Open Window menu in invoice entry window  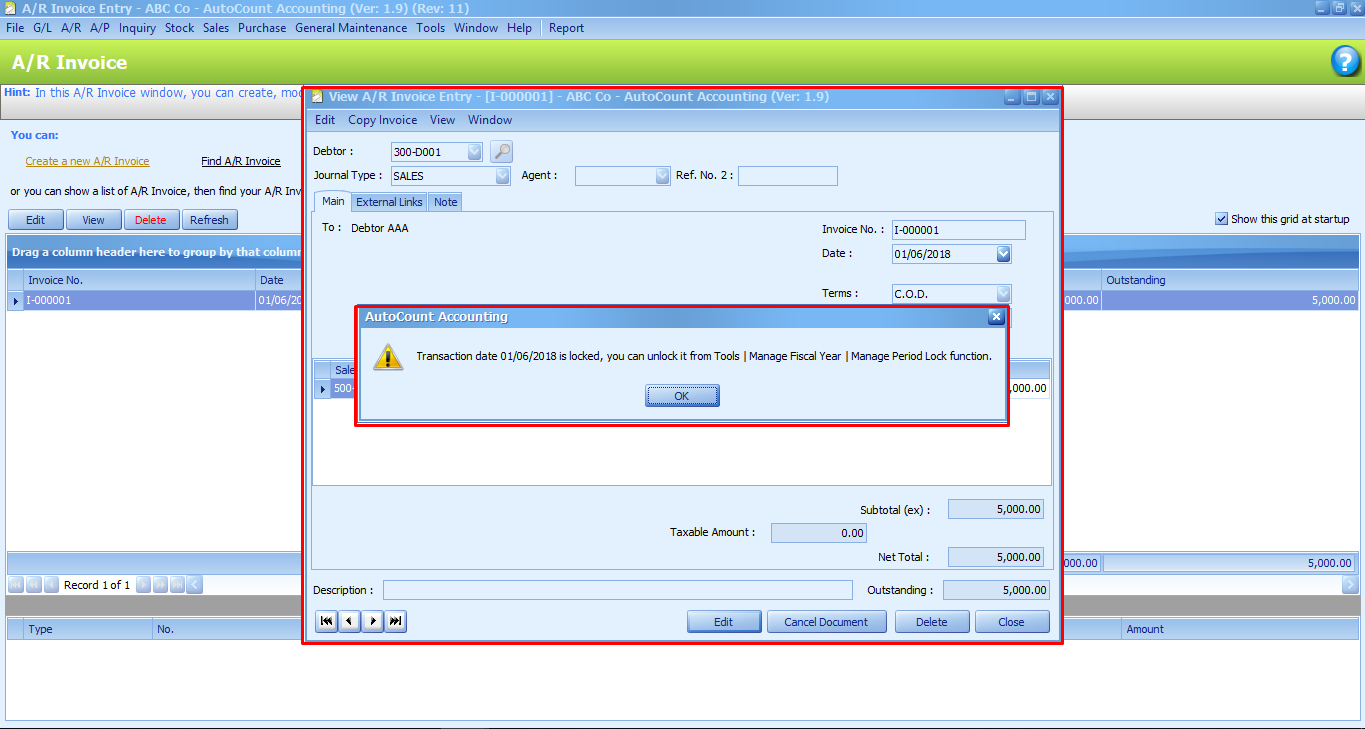tap(490, 120)
